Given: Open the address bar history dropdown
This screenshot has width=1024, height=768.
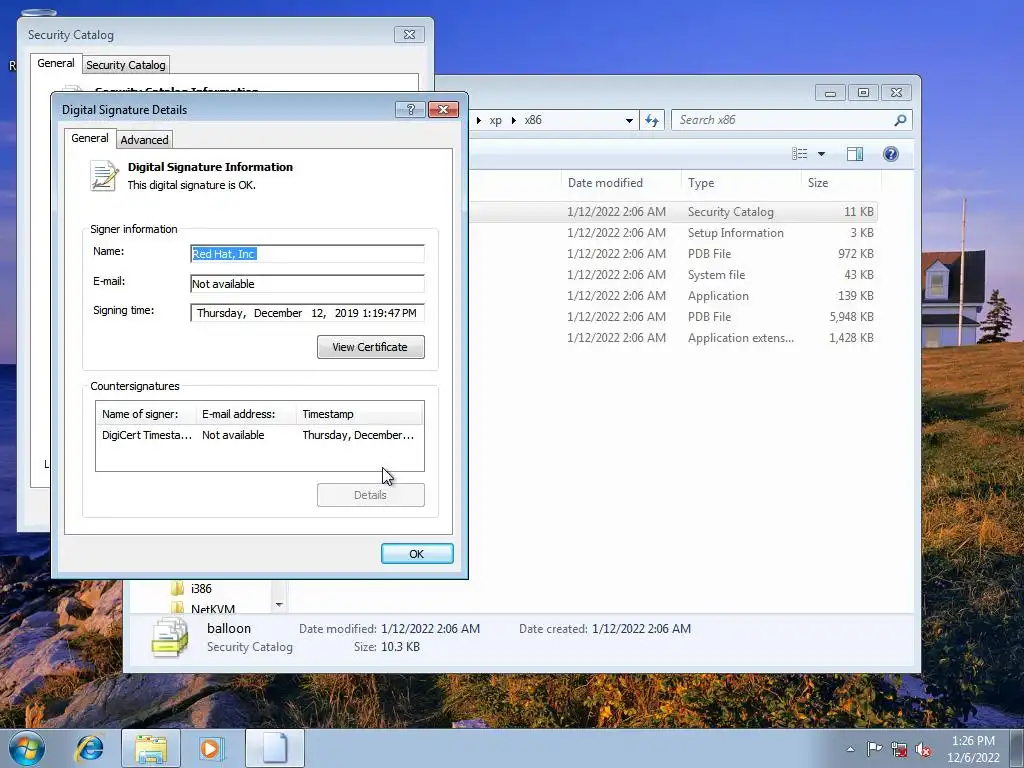Looking at the screenshot, I should (x=629, y=120).
